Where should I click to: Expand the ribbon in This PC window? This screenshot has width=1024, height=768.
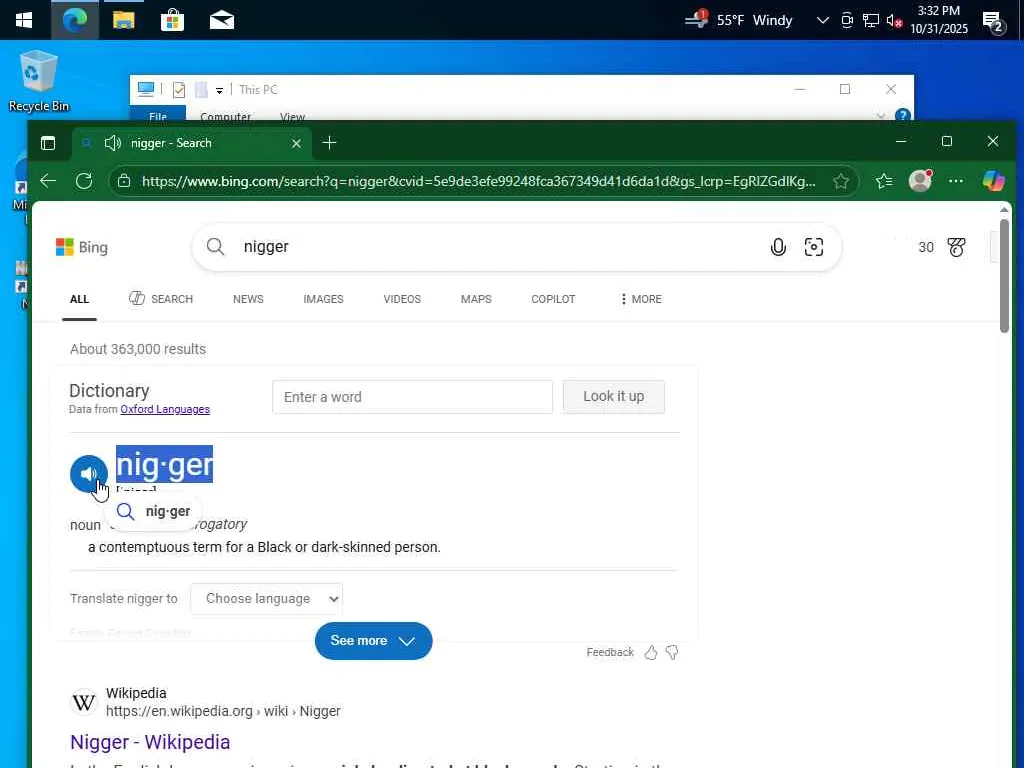(x=880, y=116)
